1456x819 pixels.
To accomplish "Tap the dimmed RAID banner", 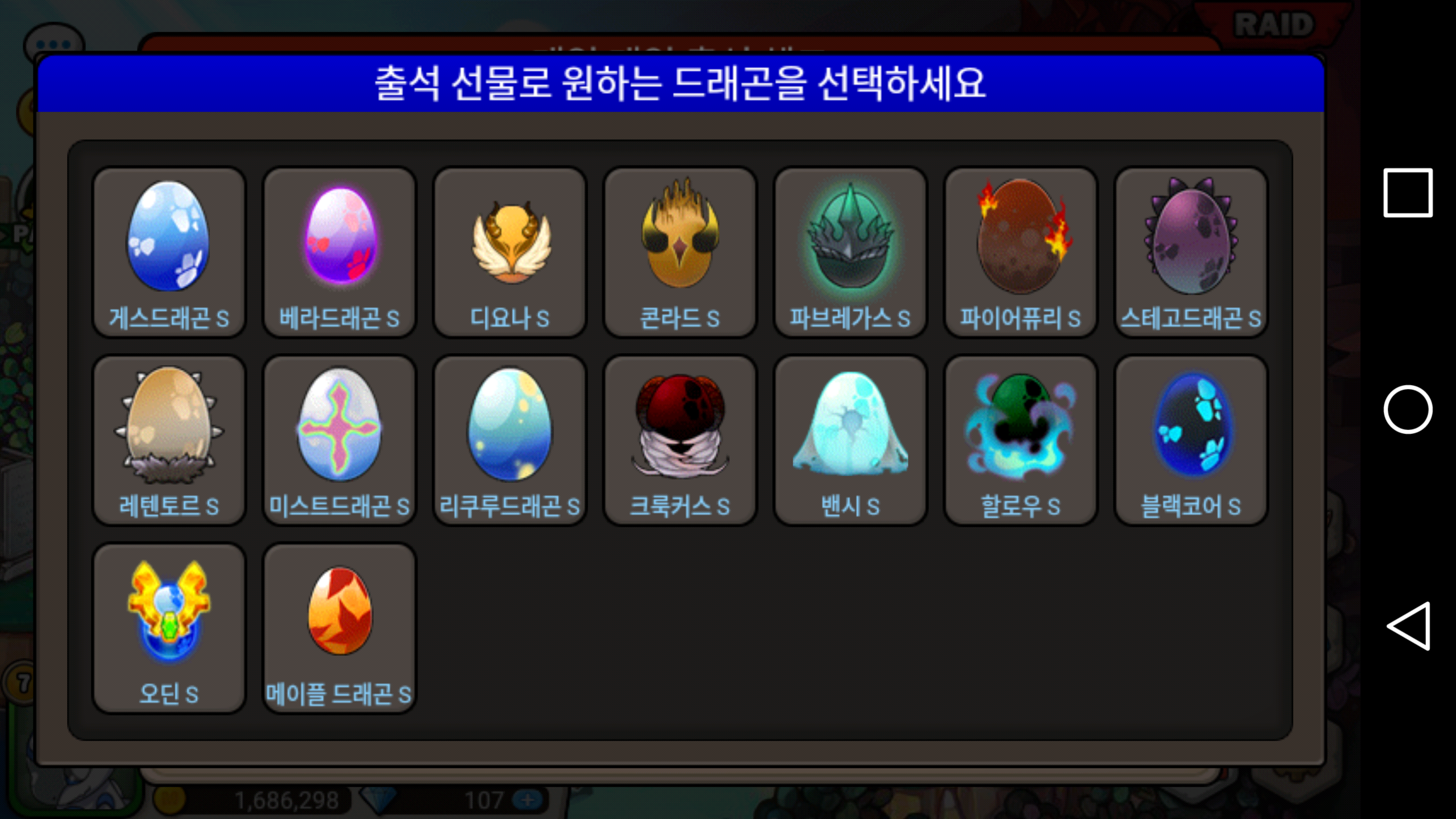I will coord(1274,24).
